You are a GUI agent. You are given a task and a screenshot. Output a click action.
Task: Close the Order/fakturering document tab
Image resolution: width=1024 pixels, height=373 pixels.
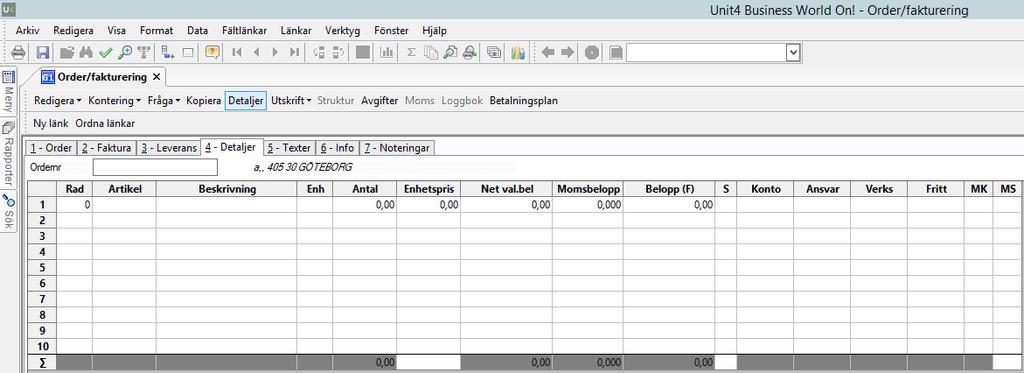tap(156, 77)
